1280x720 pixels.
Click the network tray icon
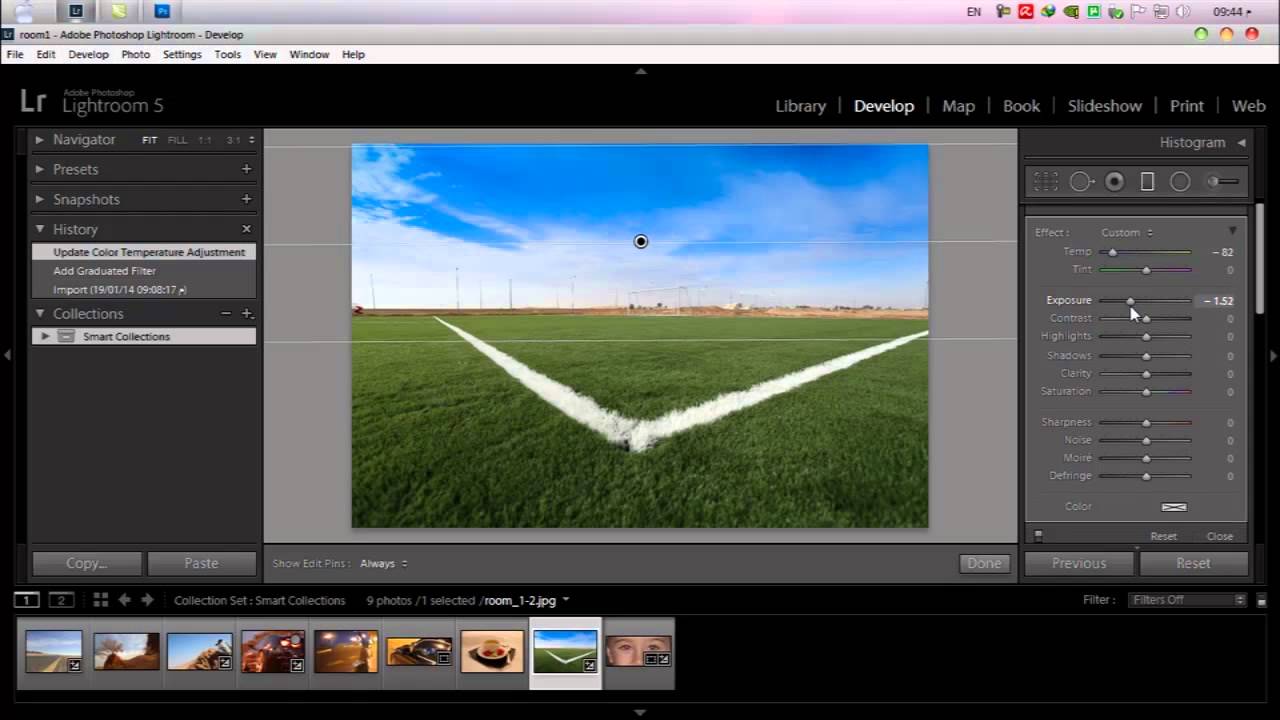coord(1161,12)
